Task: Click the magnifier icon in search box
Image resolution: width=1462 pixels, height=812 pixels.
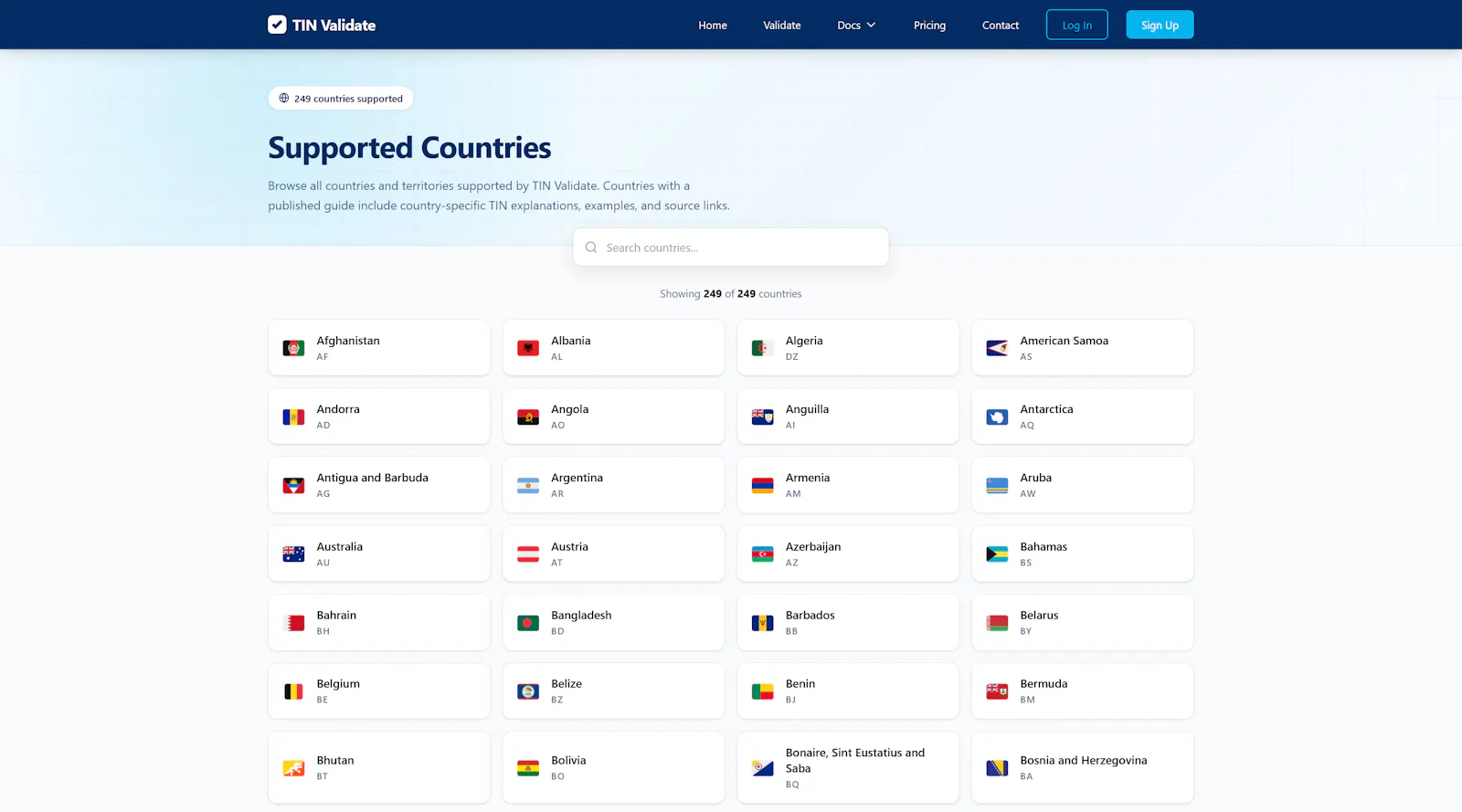Action: (591, 248)
